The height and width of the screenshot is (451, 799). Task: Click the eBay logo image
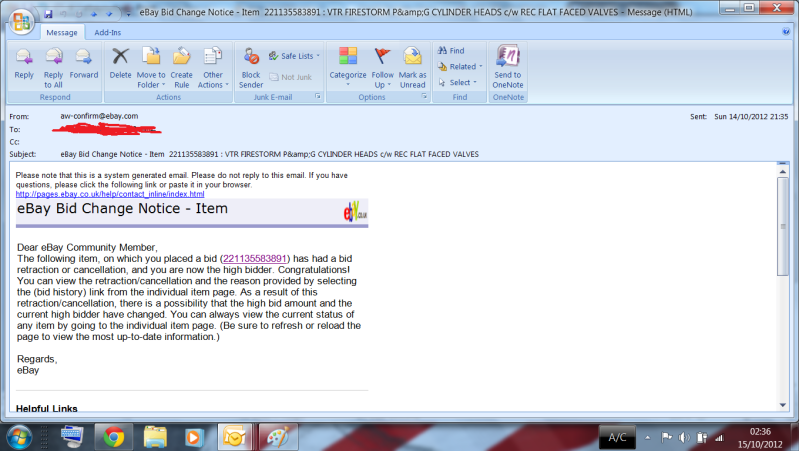[355, 211]
